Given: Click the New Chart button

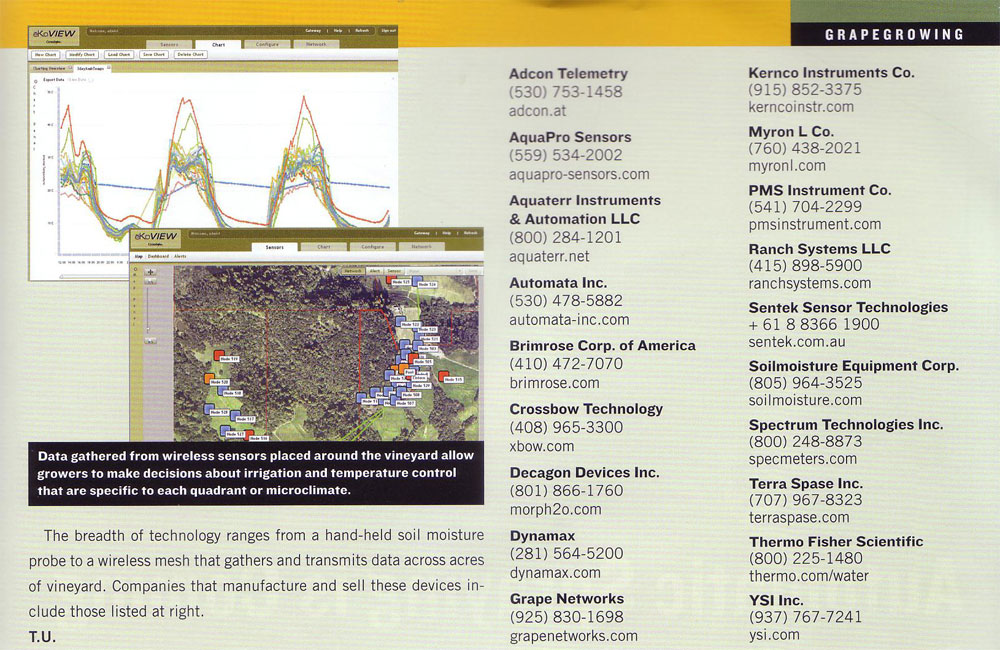Looking at the screenshot, I should pos(46,55).
